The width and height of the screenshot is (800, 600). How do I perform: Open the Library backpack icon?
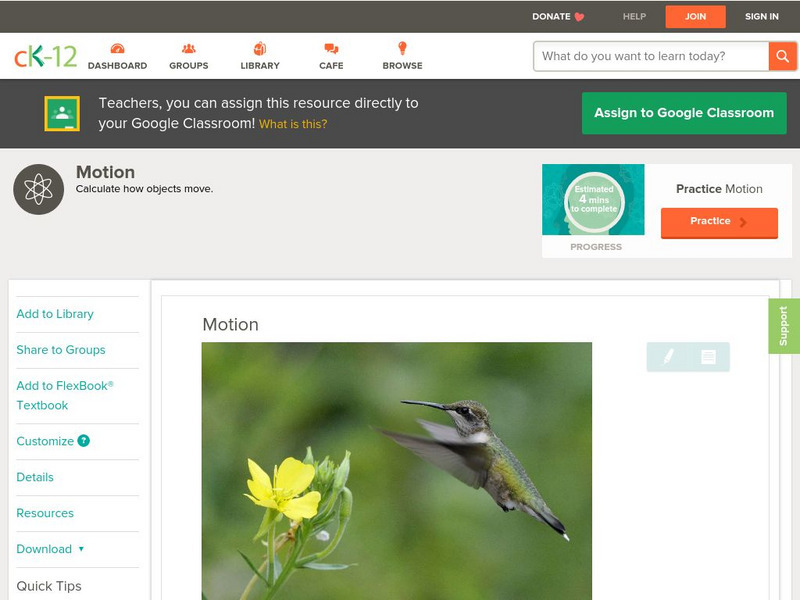tap(260, 48)
